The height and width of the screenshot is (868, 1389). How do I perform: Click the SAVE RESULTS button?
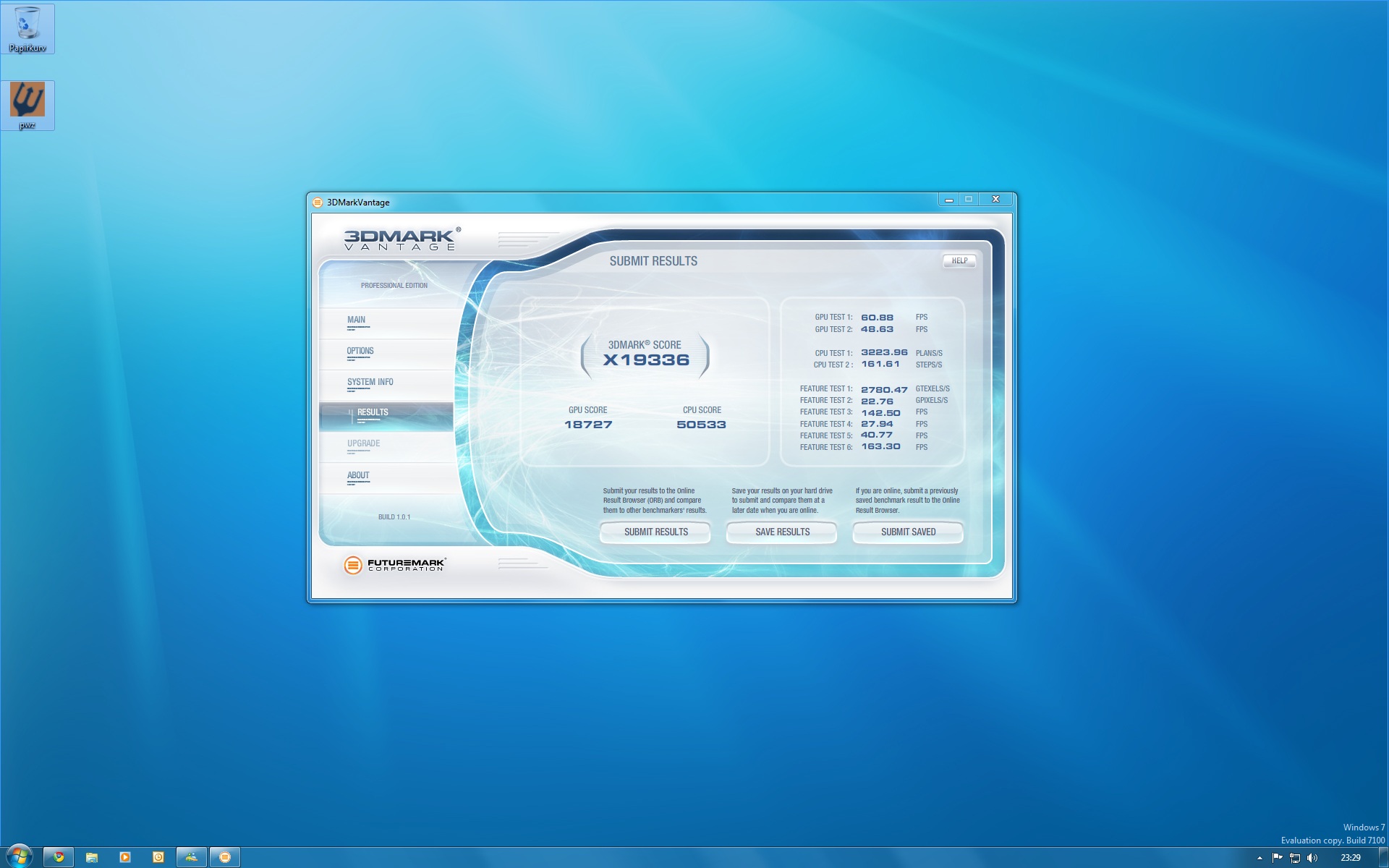tap(782, 532)
